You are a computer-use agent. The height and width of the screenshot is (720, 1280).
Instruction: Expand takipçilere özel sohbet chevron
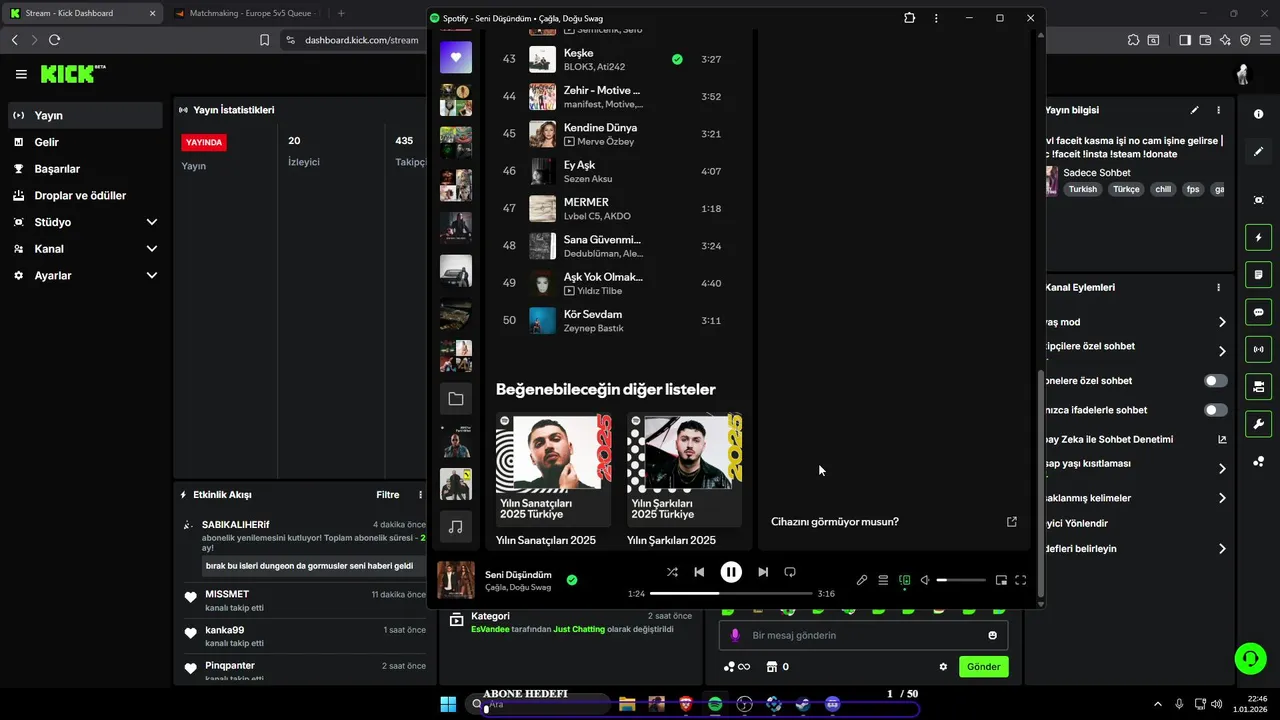[1222, 351]
